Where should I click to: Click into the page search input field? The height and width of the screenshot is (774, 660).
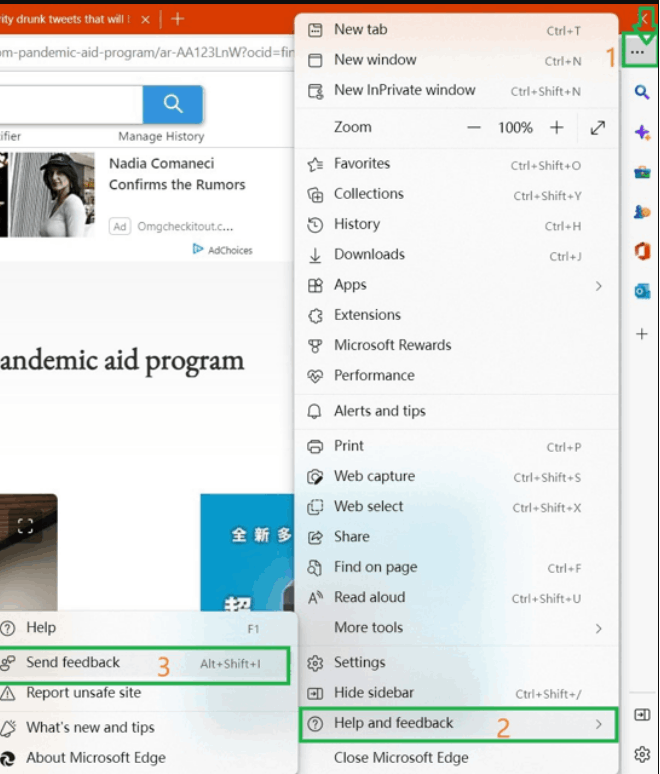(x=71, y=104)
